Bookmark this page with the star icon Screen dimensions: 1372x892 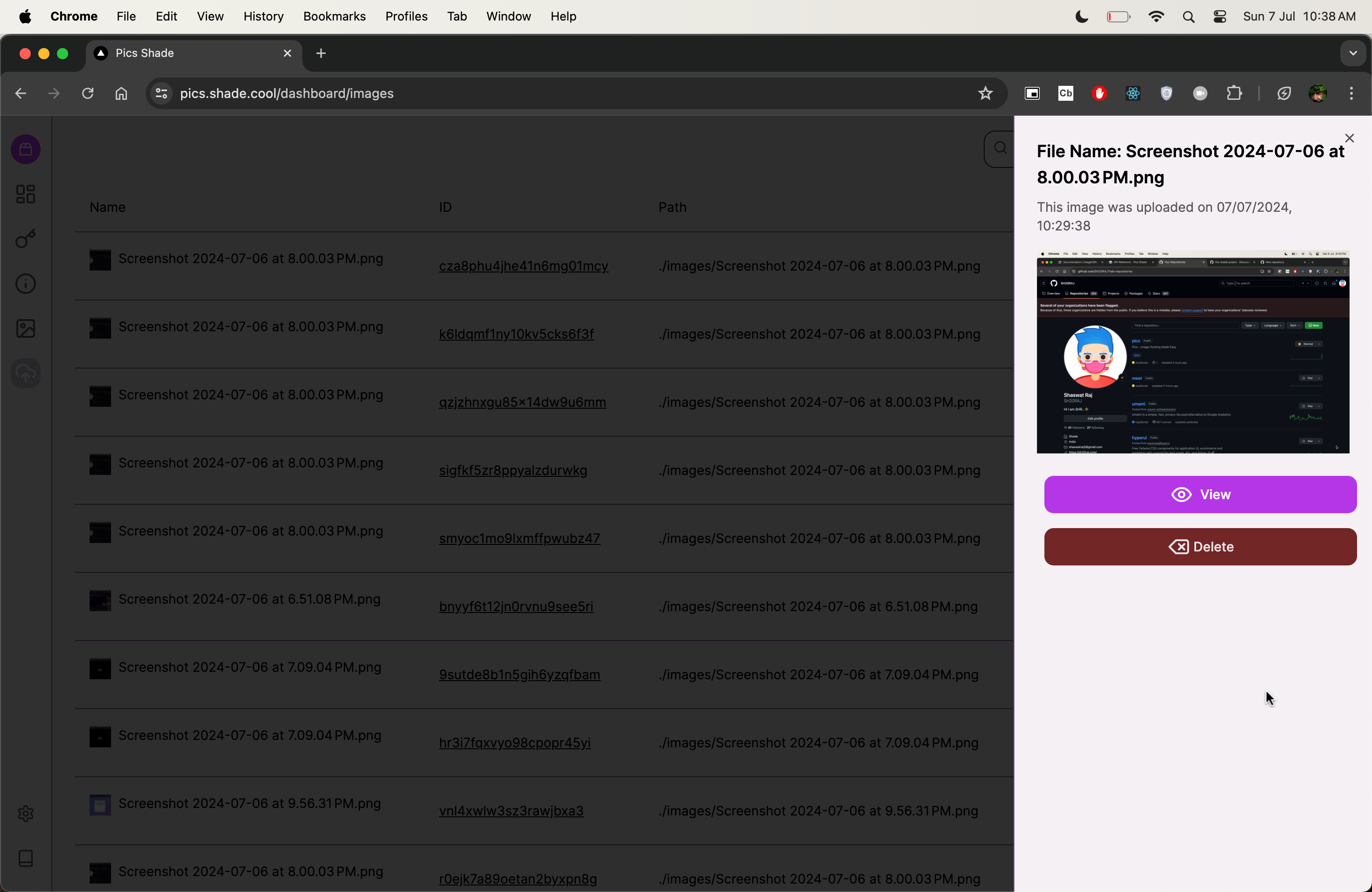[985, 93]
